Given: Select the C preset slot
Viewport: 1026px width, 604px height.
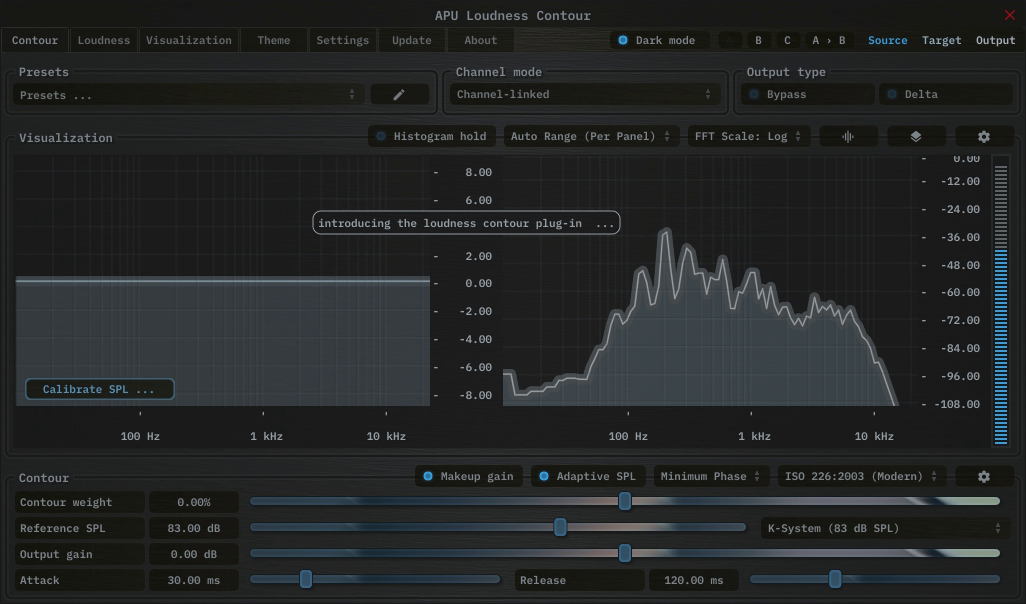Looking at the screenshot, I should point(787,40).
